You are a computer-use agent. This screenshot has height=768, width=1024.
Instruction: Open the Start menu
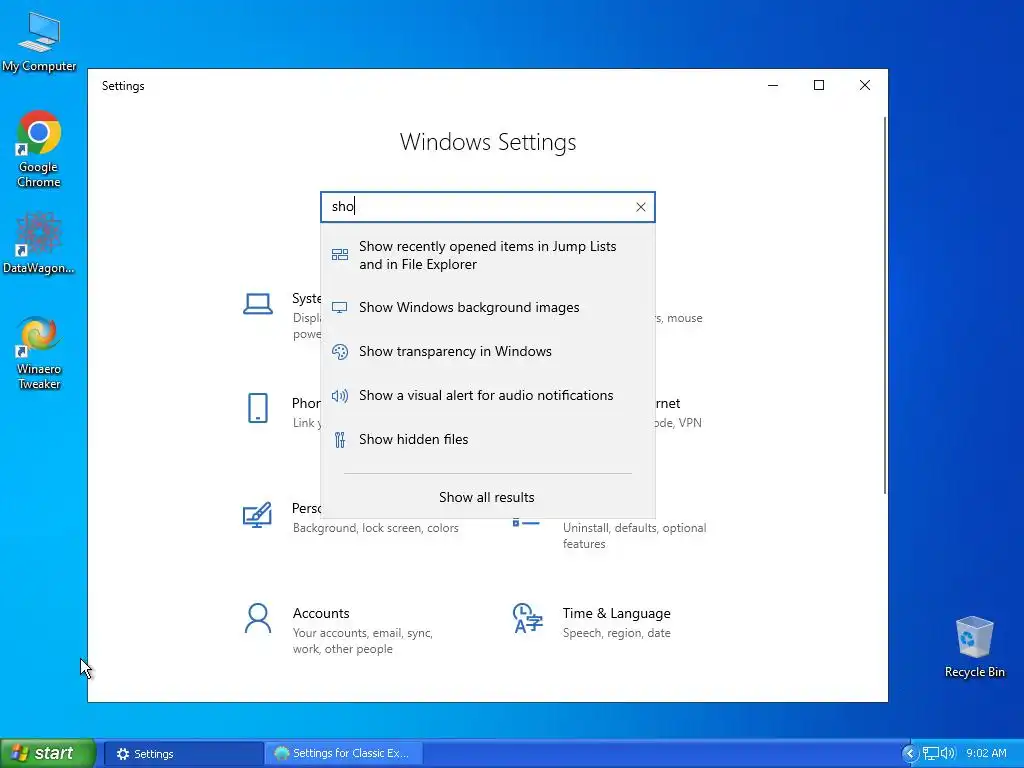48,753
